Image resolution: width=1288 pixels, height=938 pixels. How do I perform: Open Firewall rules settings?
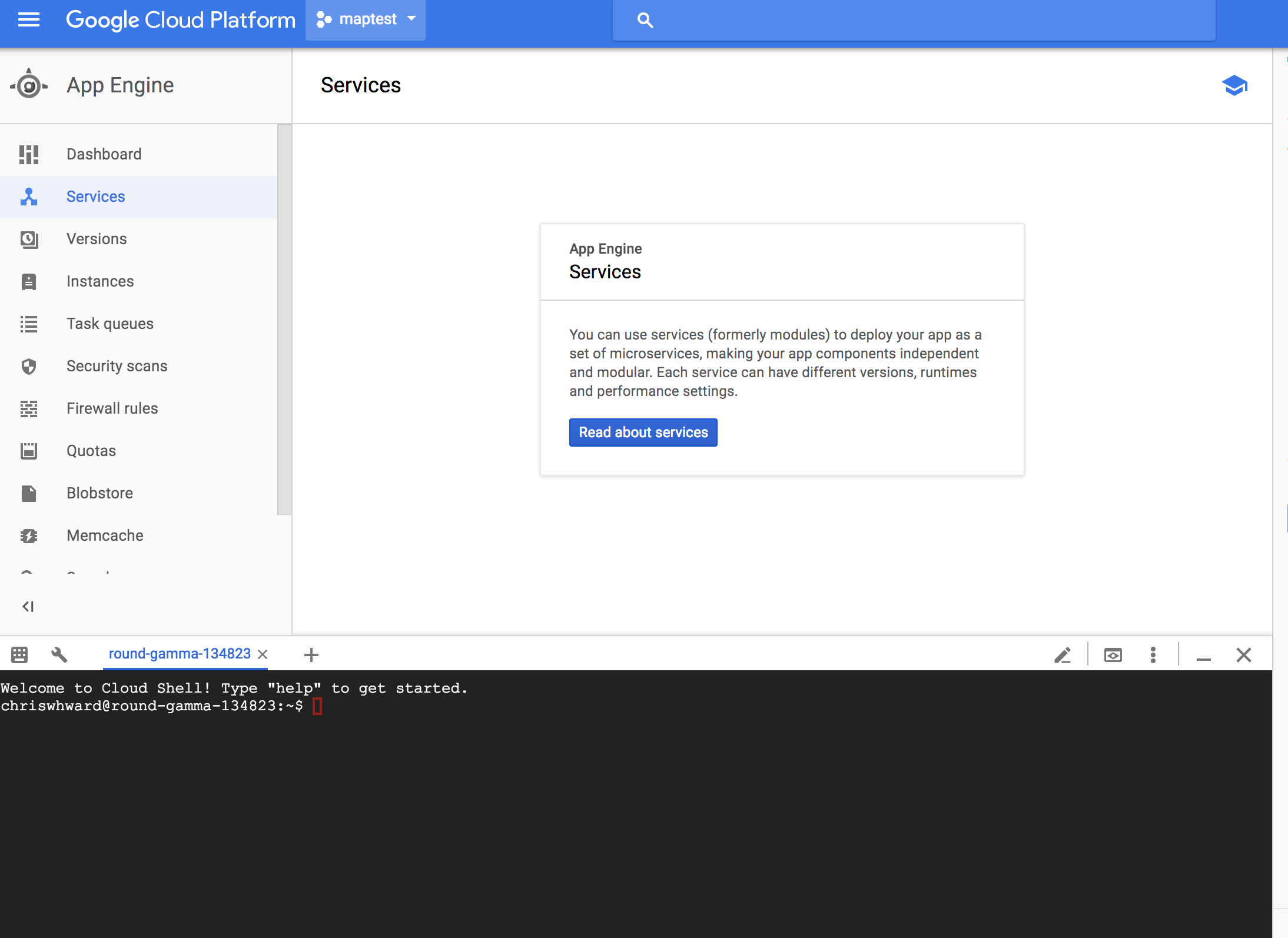coord(112,408)
